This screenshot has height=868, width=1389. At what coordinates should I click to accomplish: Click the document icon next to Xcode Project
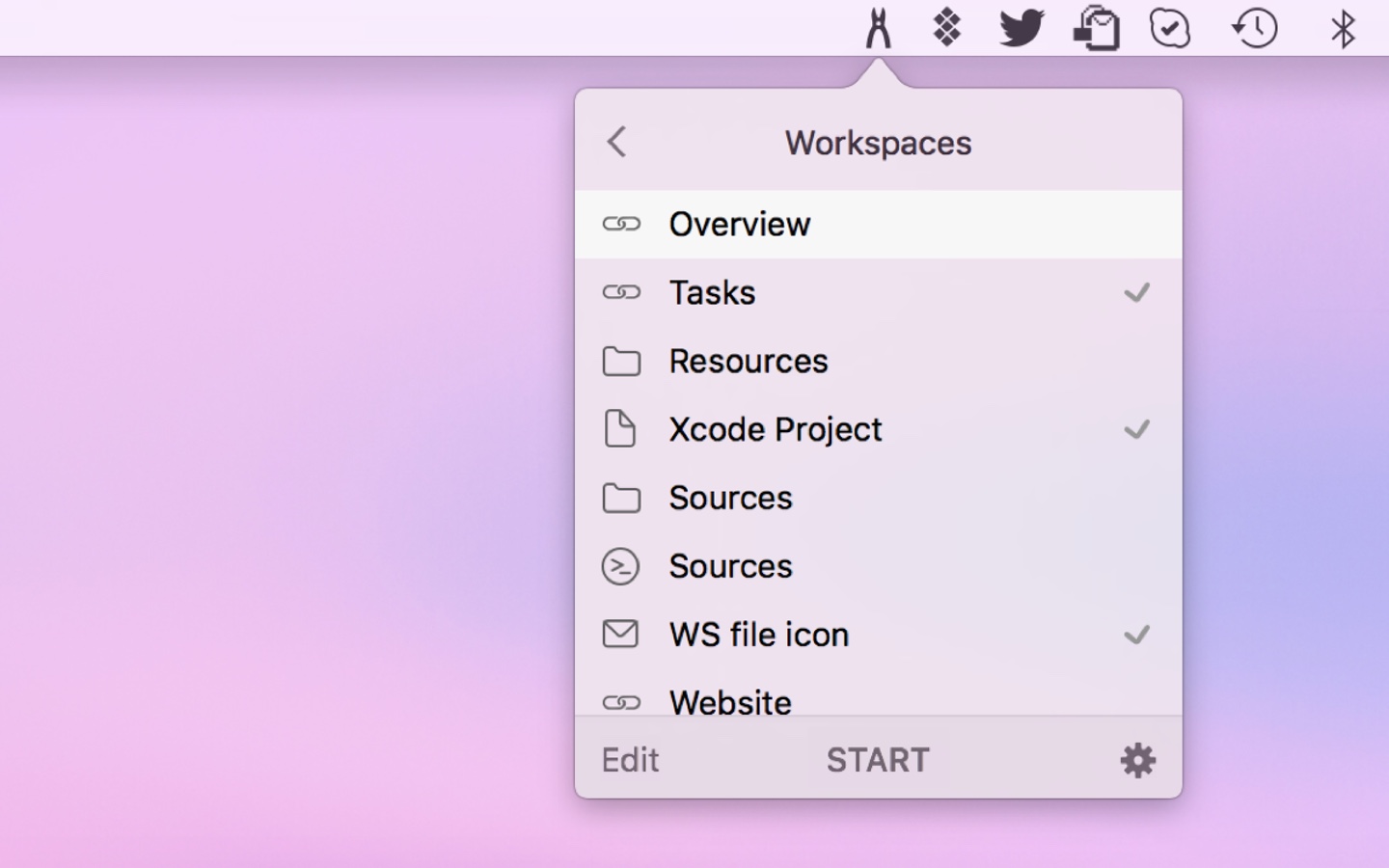622,429
